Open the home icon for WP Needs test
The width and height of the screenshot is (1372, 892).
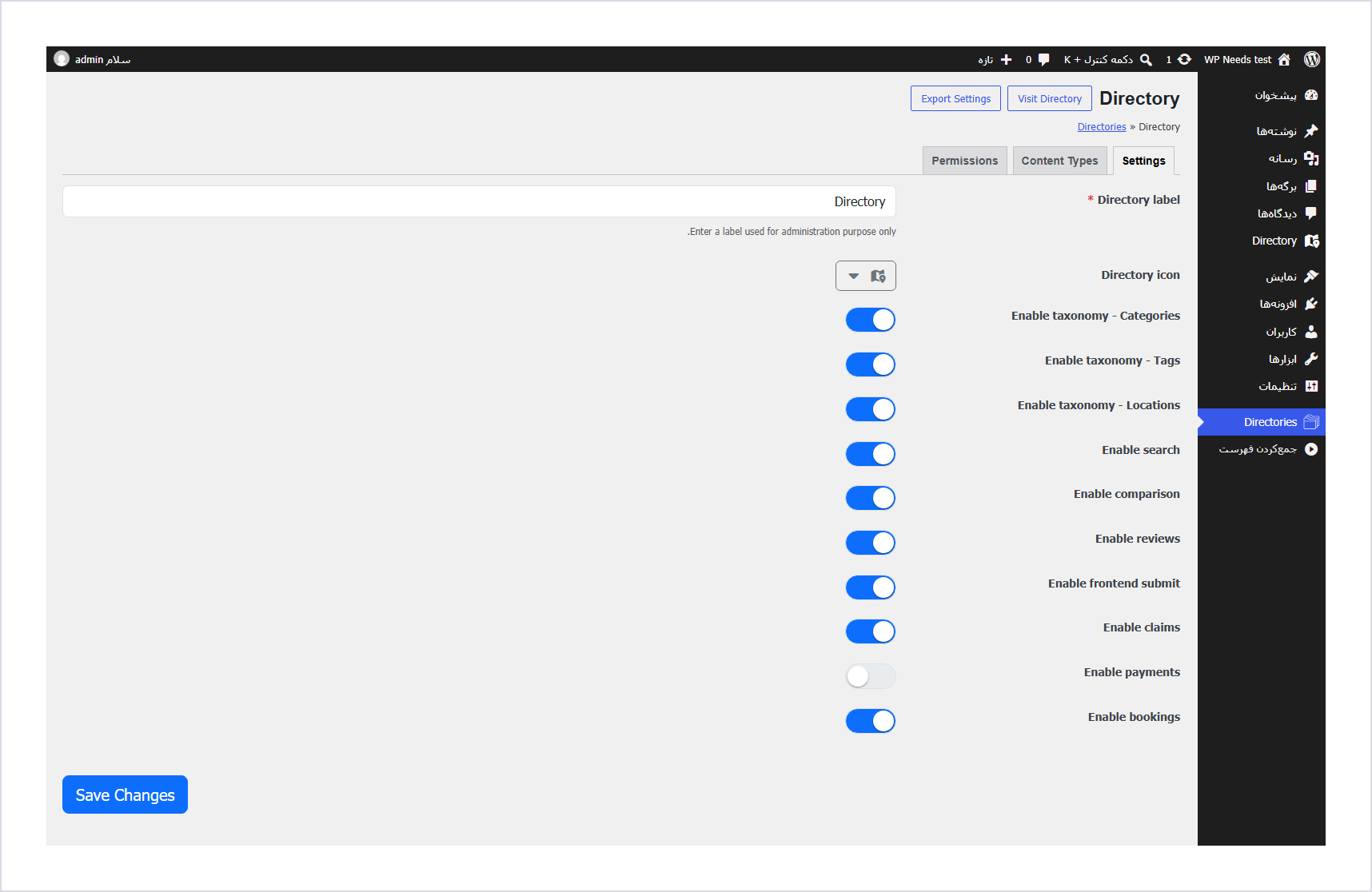click(x=1284, y=60)
